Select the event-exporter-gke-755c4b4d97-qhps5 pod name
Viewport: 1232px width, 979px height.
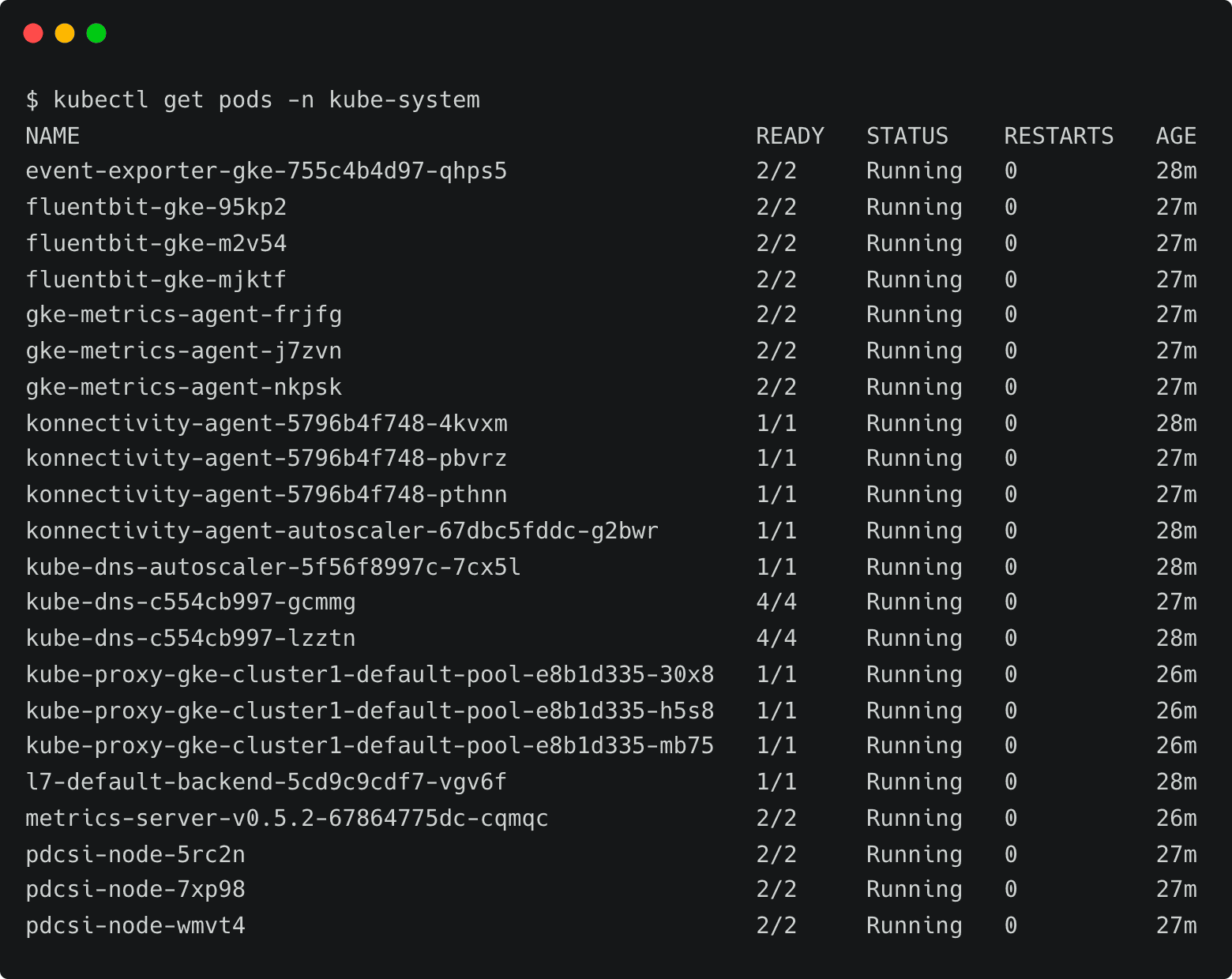point(266,171)
